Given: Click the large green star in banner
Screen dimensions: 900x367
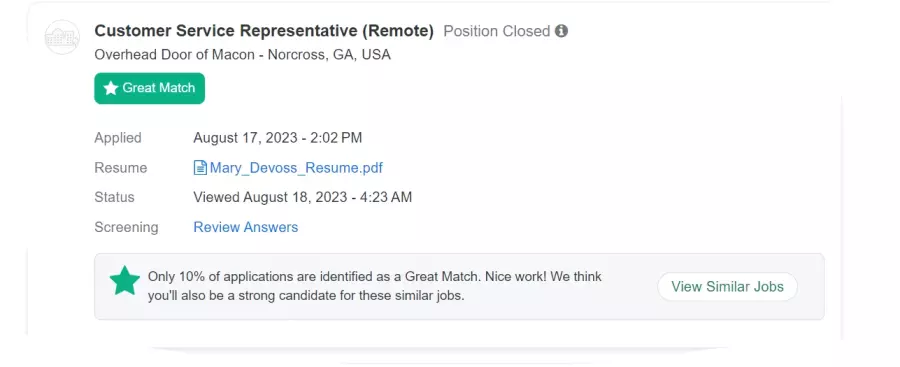Looking at the screenshot, I should pos(125,281).
